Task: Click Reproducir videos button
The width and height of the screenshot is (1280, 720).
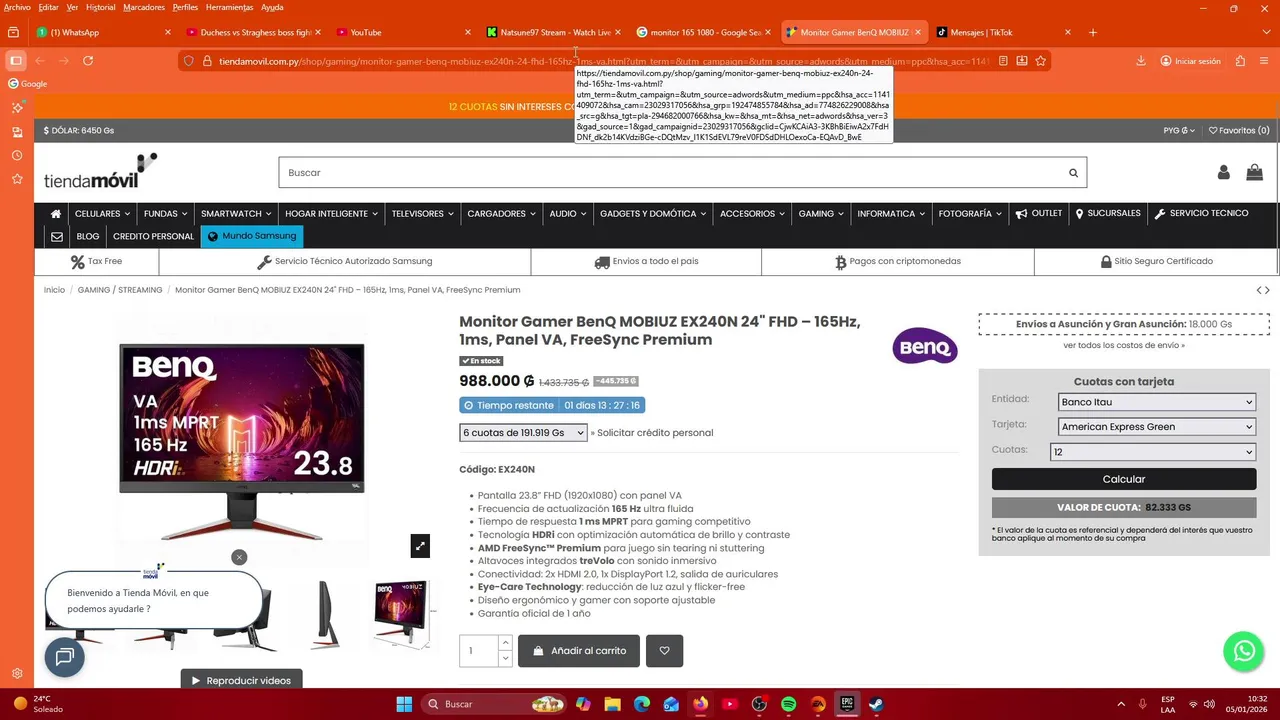Action: tap(241, 681)
